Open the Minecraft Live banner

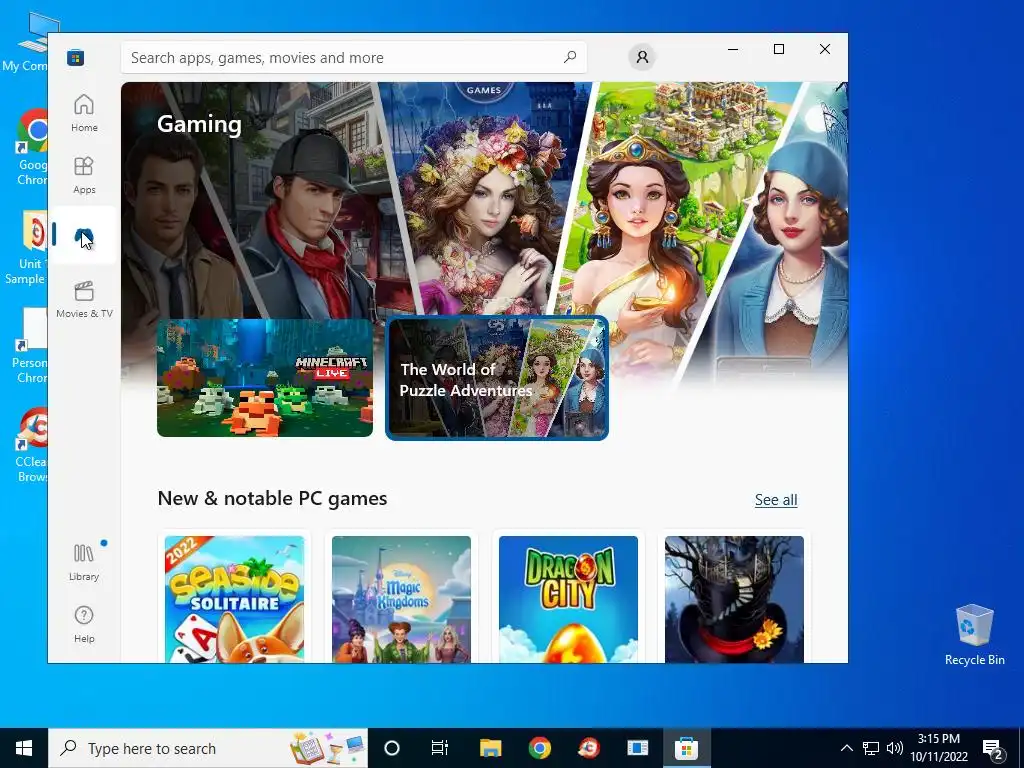[x=265, y=378]
